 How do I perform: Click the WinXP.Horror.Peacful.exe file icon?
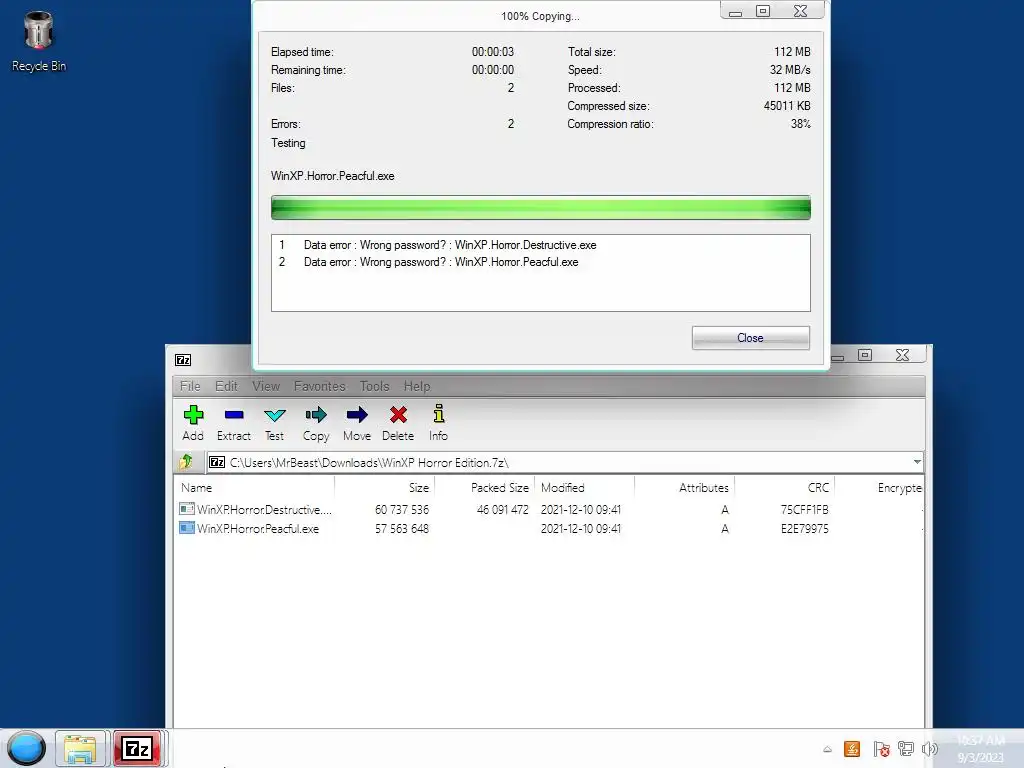point(187,528)
